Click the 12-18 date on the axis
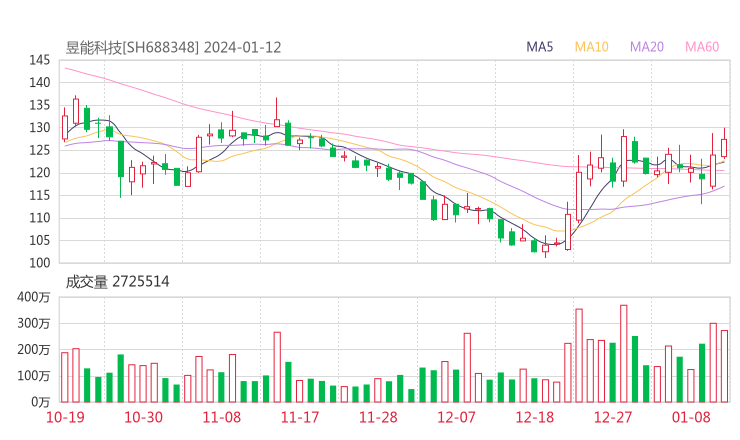This screenshot has width=740, height=440. click(x=534, y=417)
